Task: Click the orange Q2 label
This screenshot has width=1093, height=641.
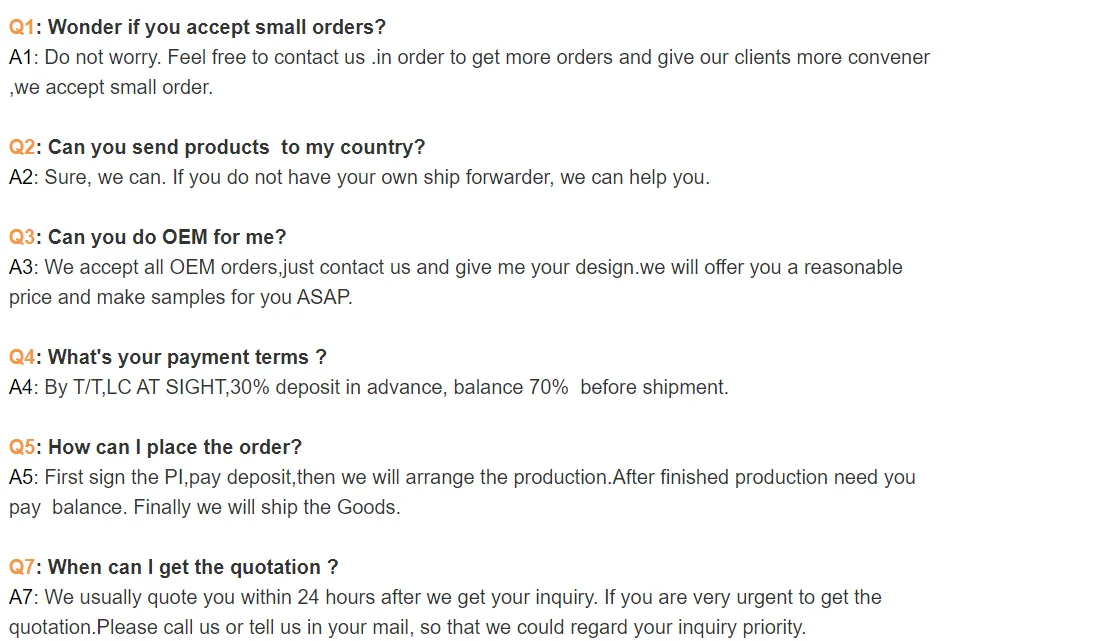Action: (x=22, y=147)
